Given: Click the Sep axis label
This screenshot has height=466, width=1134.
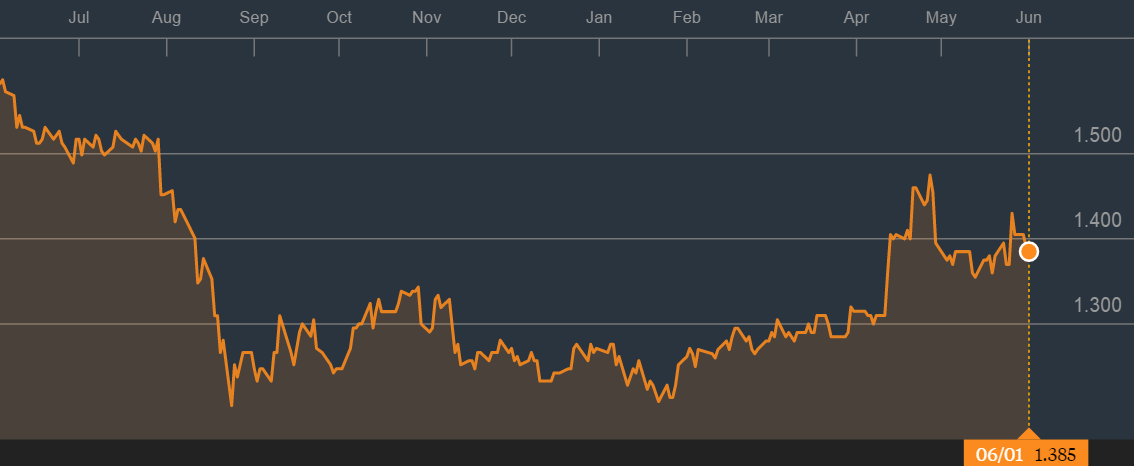Looking at the screenshot, I should point(254,17).
